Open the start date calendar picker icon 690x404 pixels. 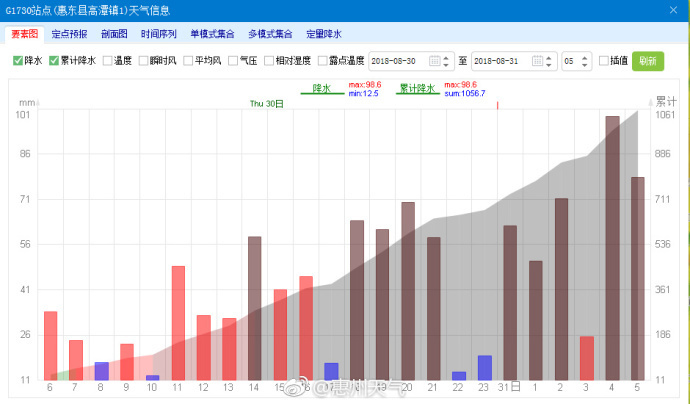point(435,61)
